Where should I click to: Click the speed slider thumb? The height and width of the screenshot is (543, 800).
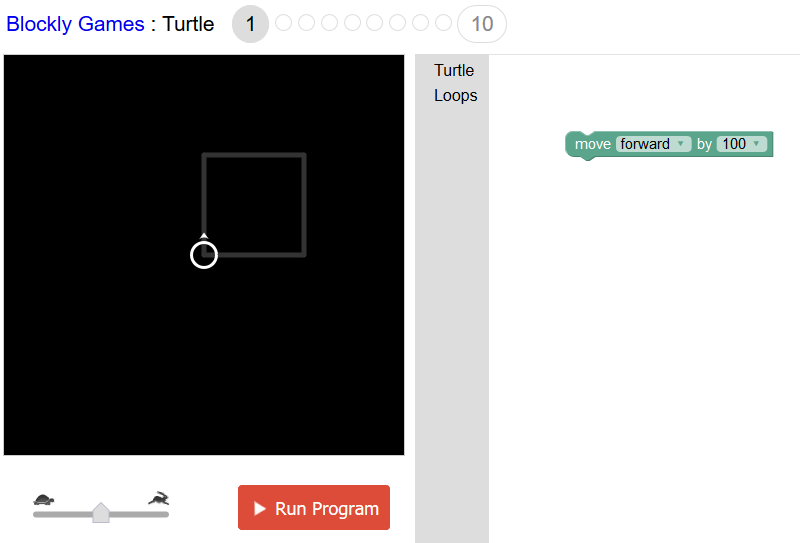[101, 512]
